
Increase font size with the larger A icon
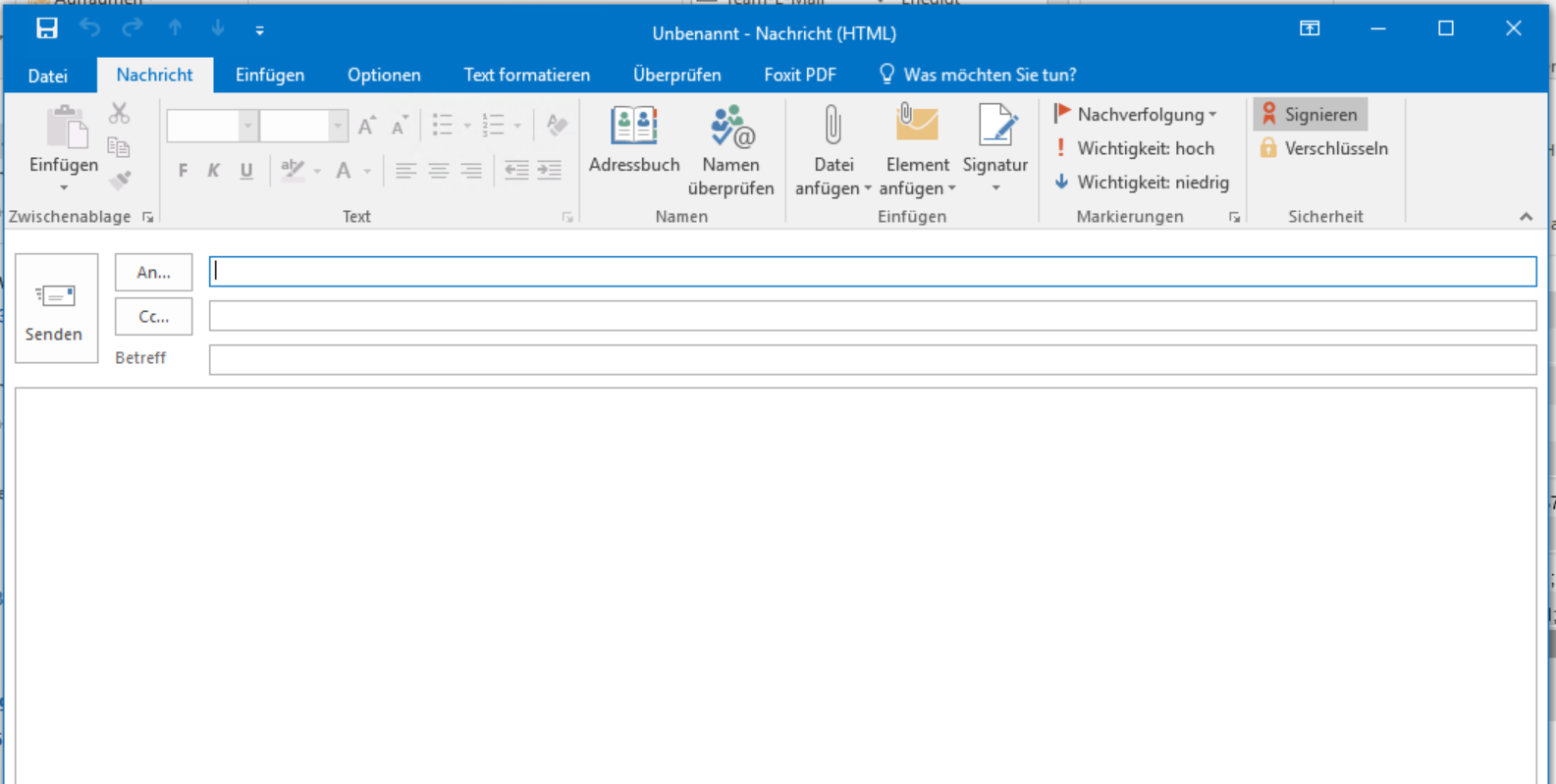[x=367, y=126]
